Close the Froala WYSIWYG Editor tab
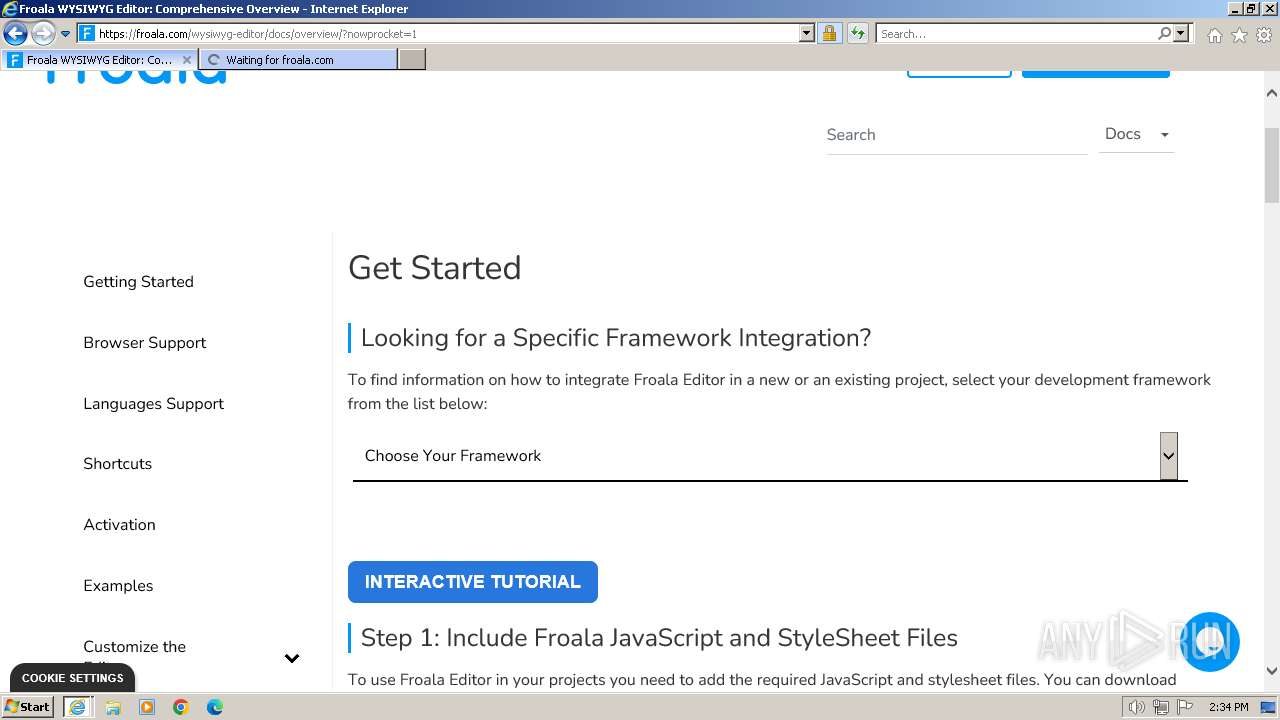 [186, 60]
